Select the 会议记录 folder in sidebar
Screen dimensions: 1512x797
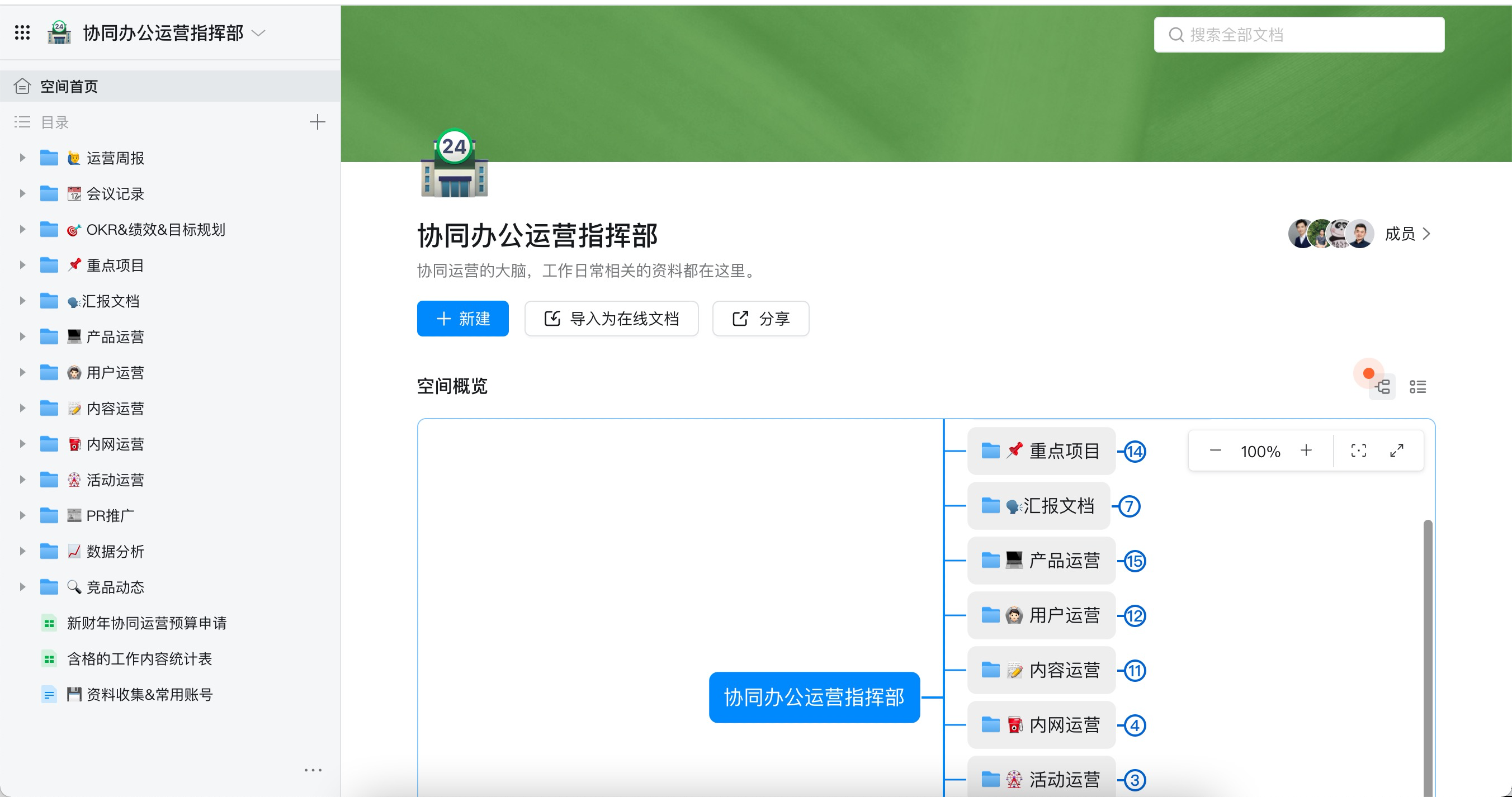coord(115,194)
